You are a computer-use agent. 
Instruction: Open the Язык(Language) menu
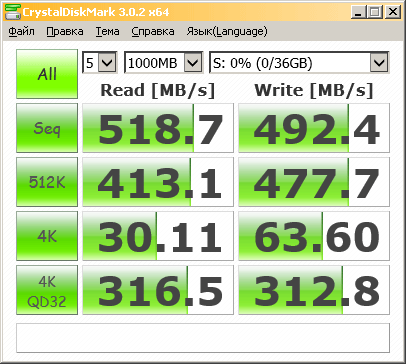click(227, 31)
